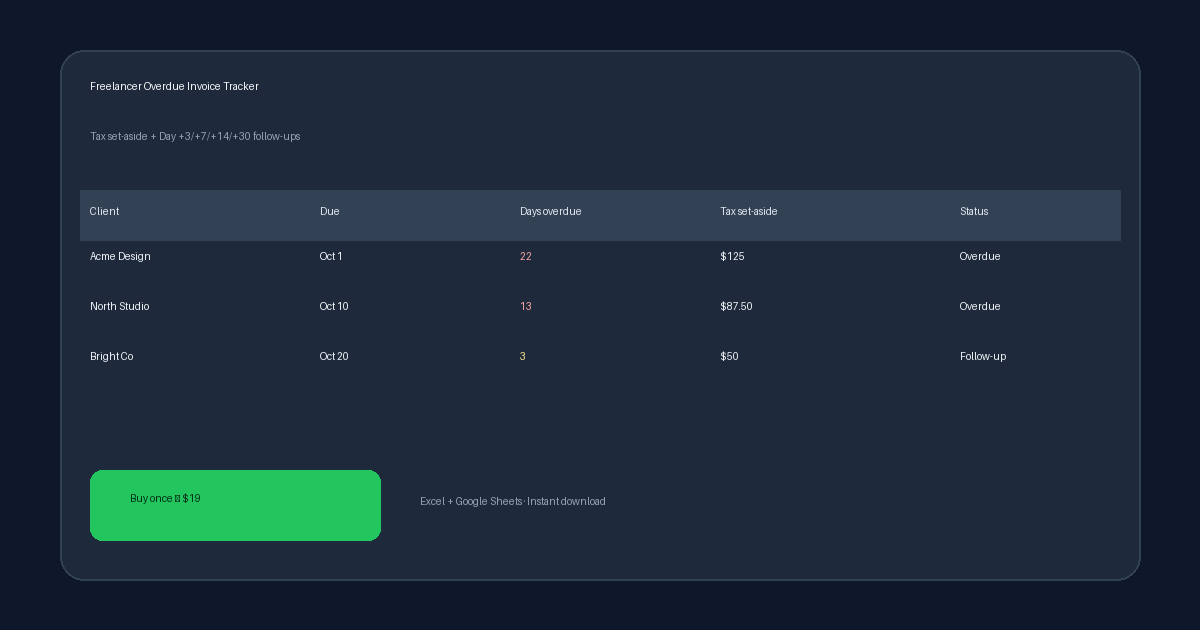Select the Tax set-aside column header
The width and height of the screenshot is (1200, 630).
pos(748,212)
